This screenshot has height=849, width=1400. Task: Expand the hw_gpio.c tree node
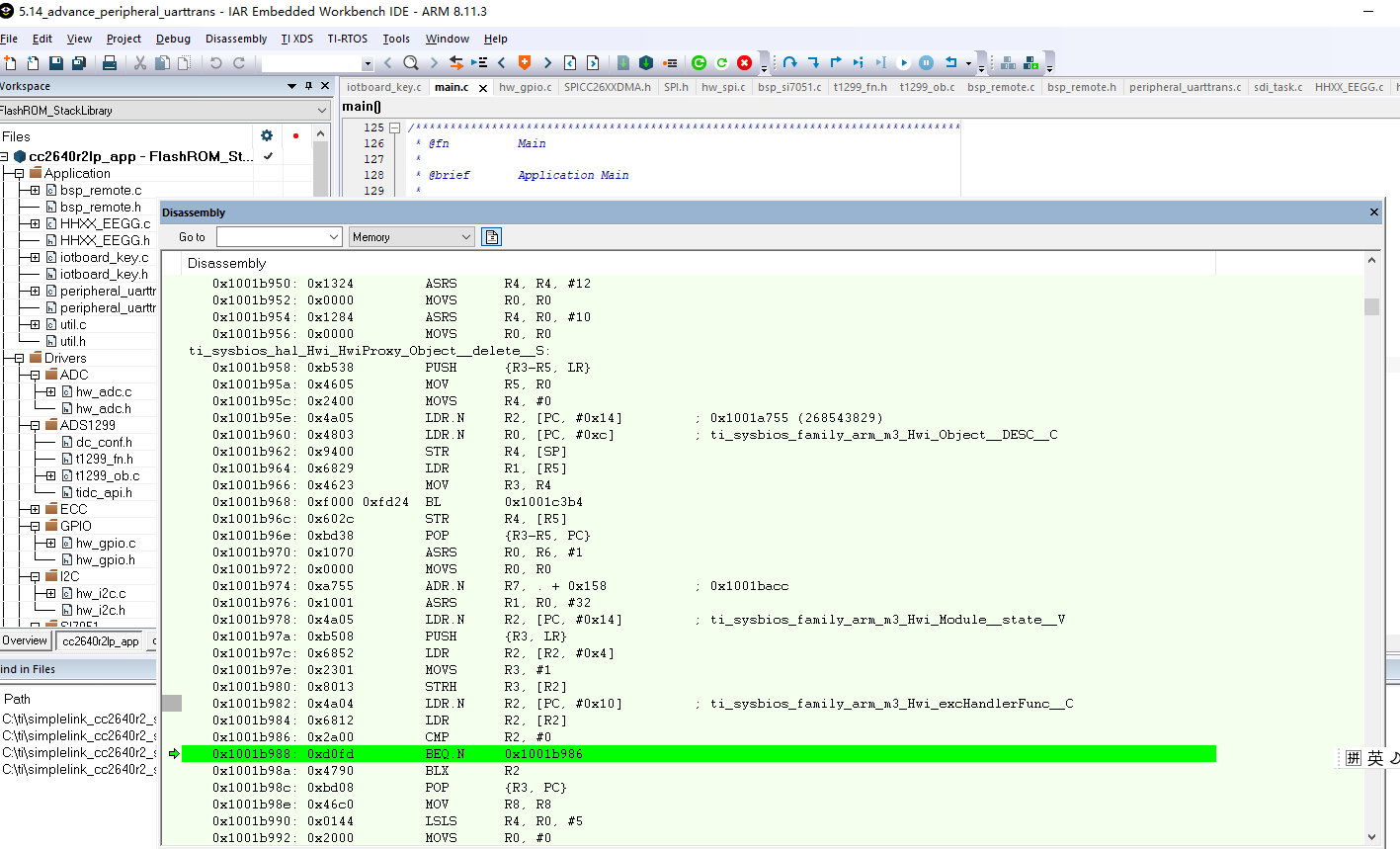50,543
